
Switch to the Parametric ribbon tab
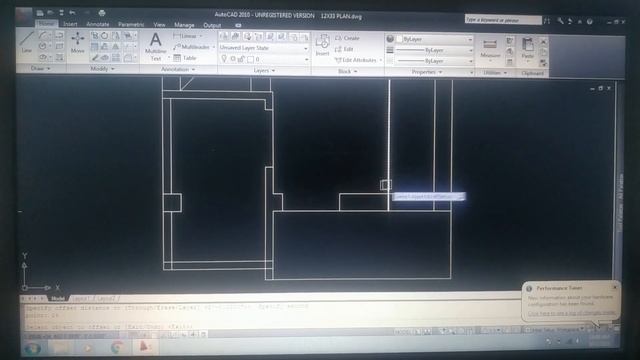pyautogui.click(x=131, y=24)
